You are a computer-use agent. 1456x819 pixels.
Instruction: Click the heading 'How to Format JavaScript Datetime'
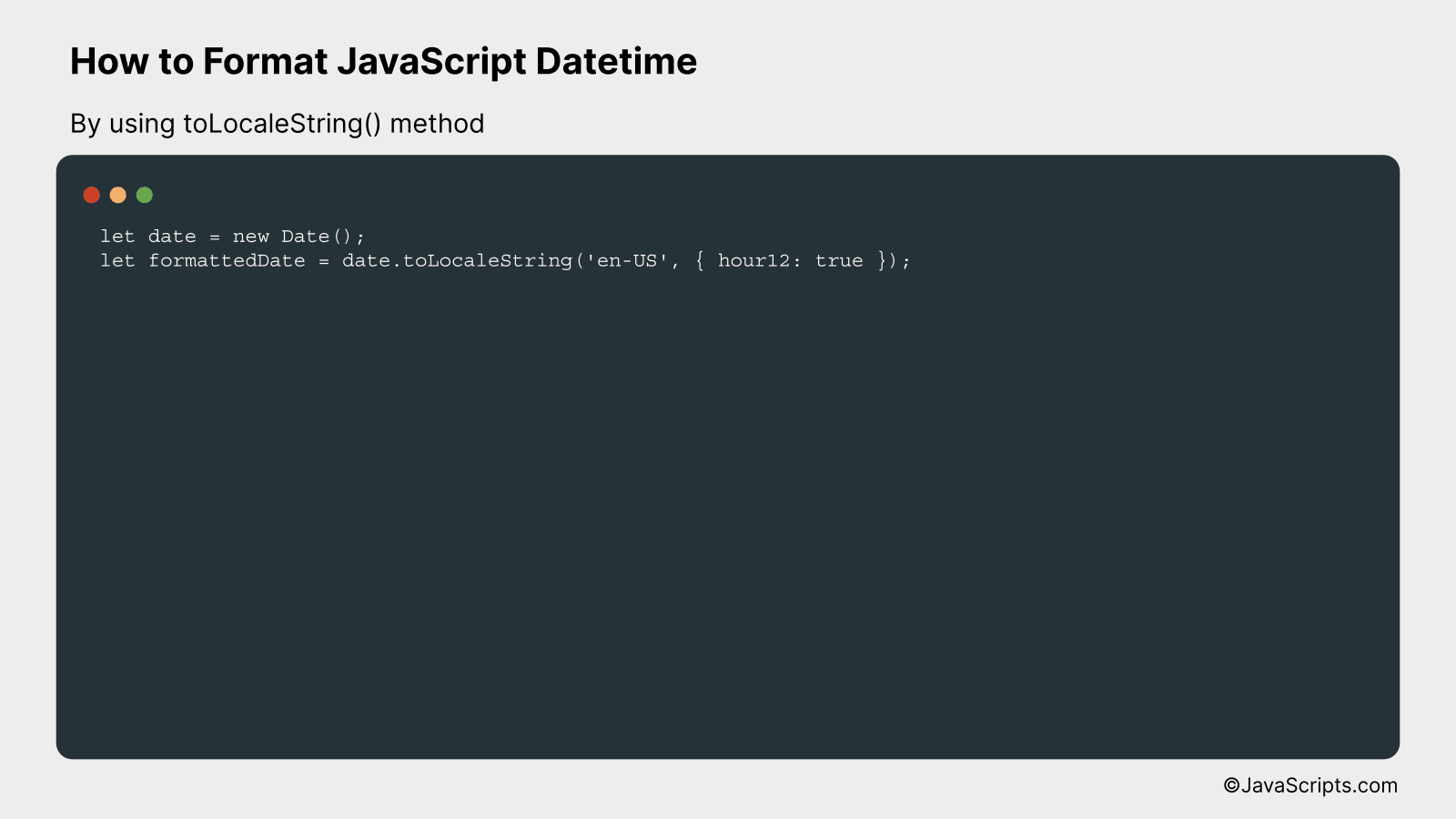[384, 61]
